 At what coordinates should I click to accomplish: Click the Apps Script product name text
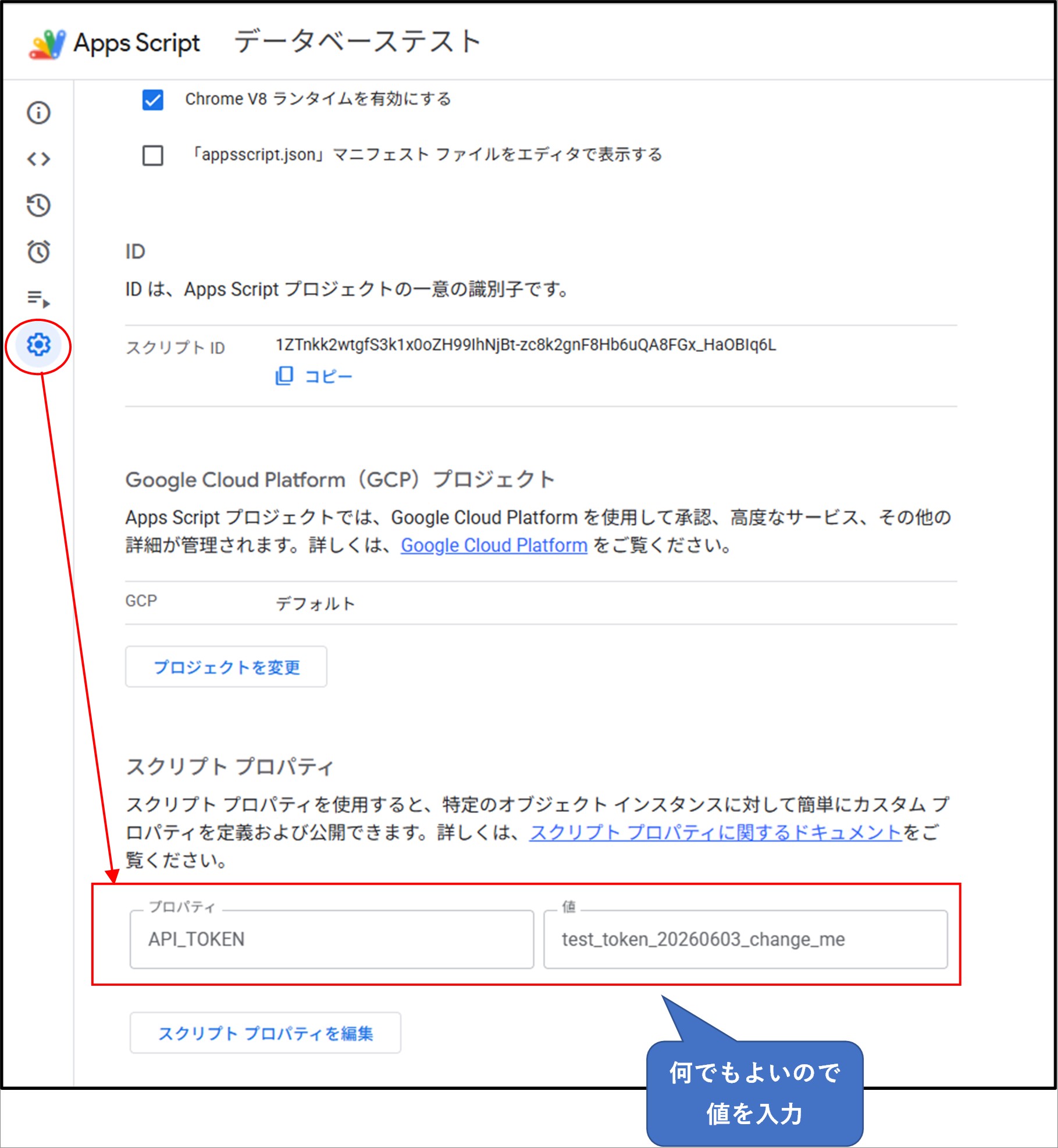(x=137, y=44)
